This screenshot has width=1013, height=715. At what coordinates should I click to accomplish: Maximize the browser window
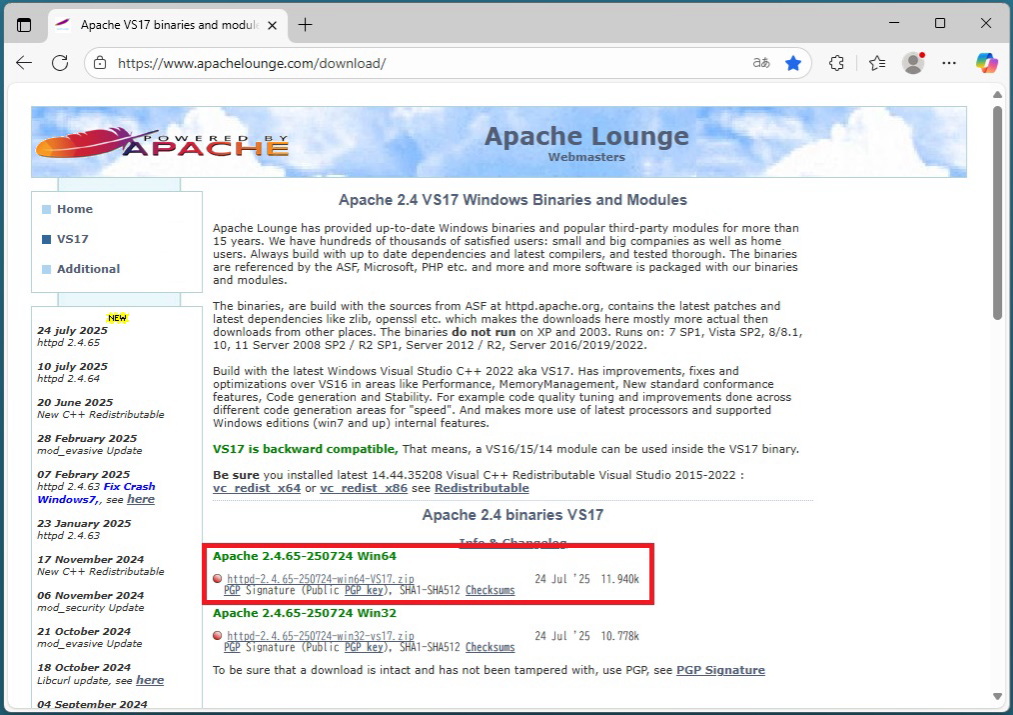click(940, 23)
